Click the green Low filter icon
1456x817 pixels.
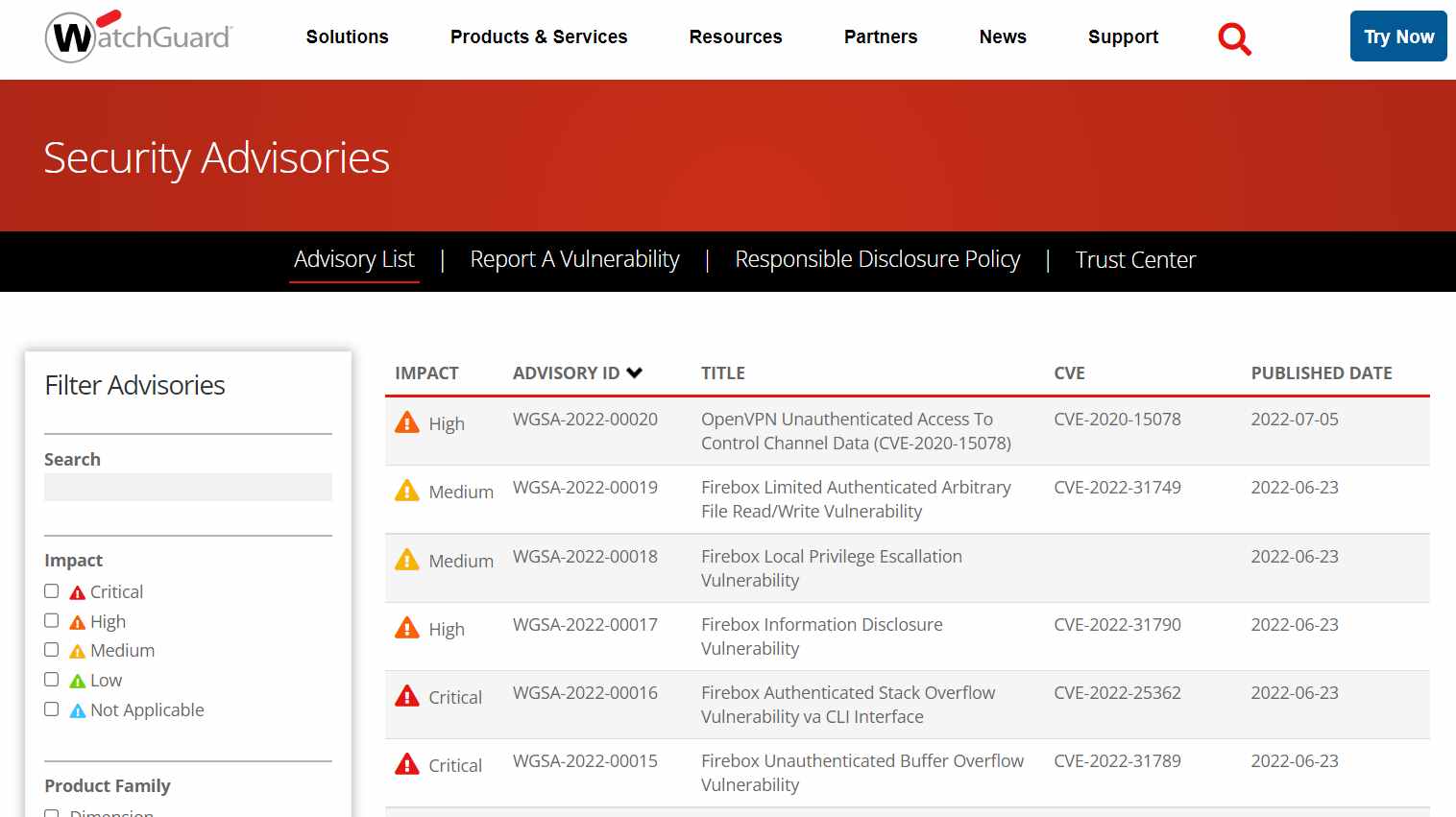click(x=78, y=681)
